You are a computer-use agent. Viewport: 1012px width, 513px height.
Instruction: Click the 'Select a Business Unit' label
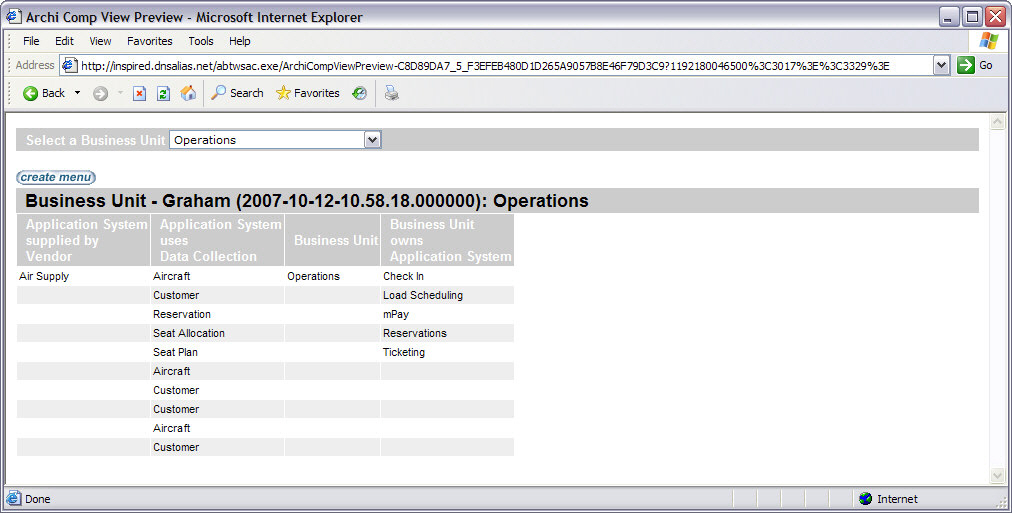[x=96, y=140]
